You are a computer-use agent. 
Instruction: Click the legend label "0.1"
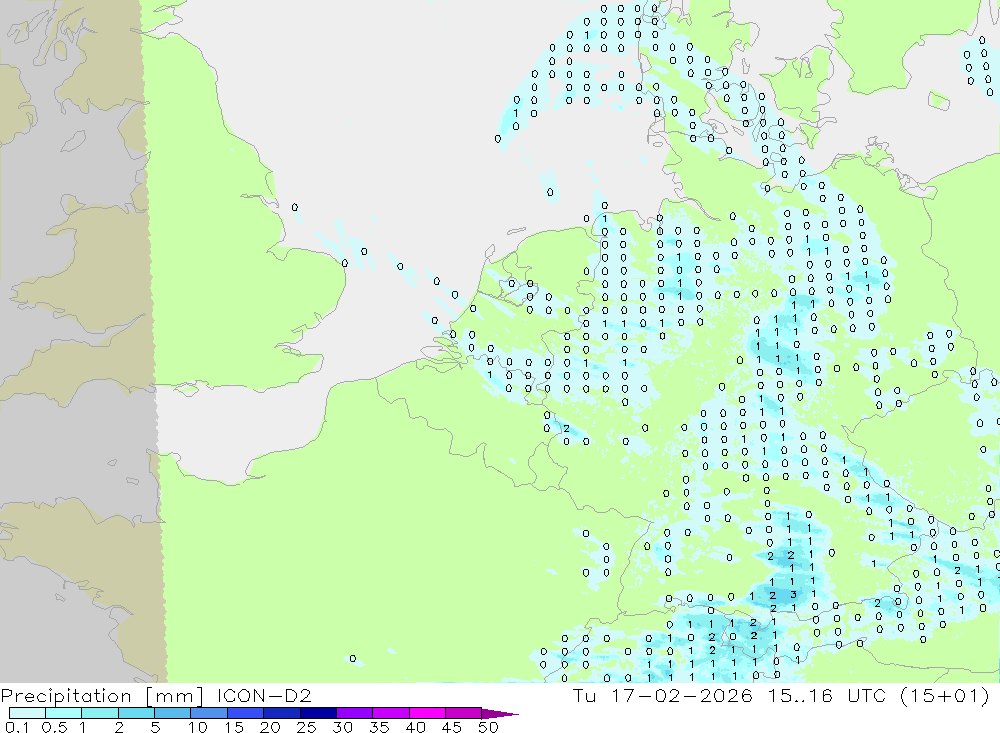(x=17, y=727)
